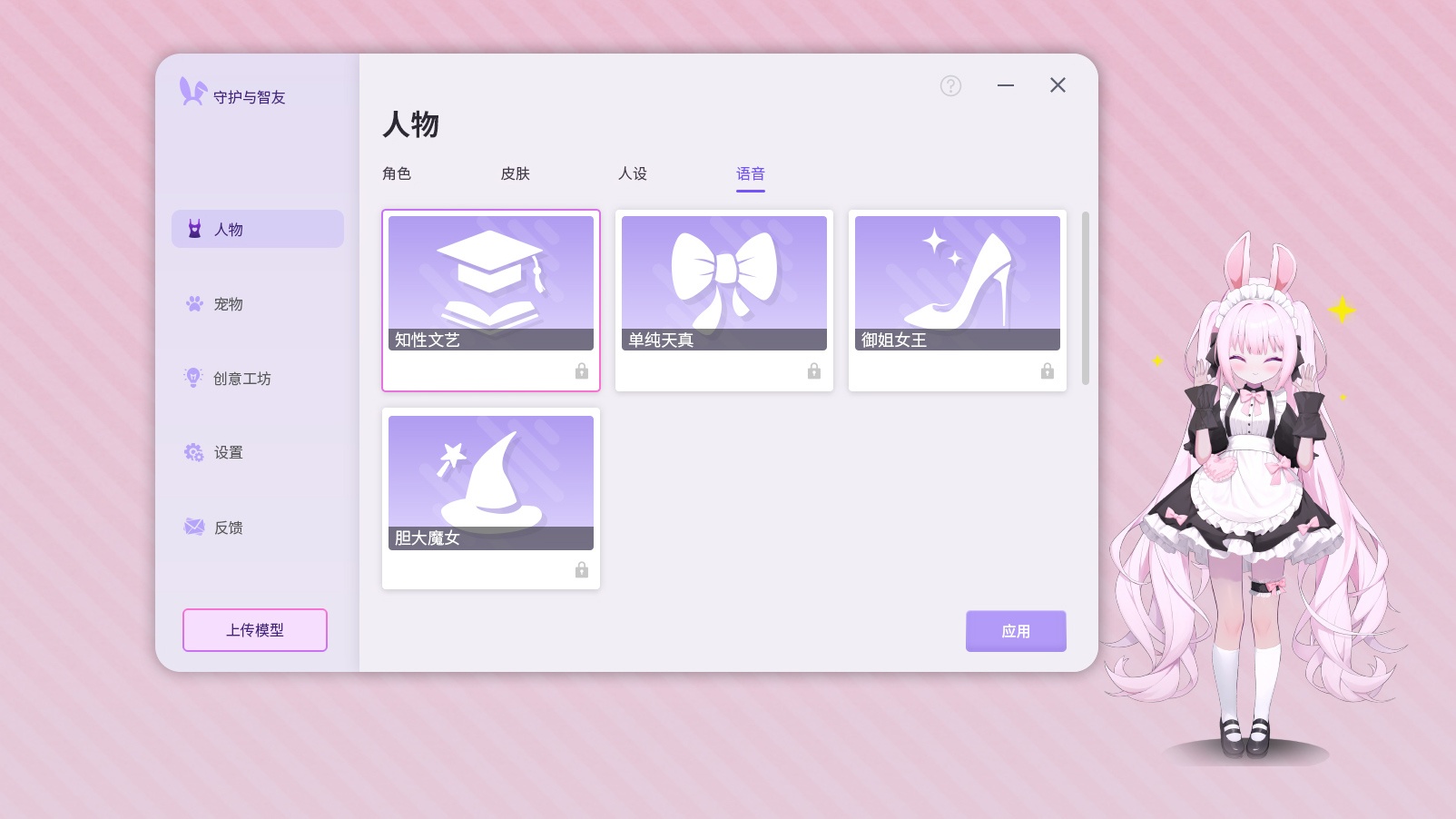Click the lock icon on 御姐女王 card
Image resolution: width=1456 pixels, height=819 pixels.
1048,370
